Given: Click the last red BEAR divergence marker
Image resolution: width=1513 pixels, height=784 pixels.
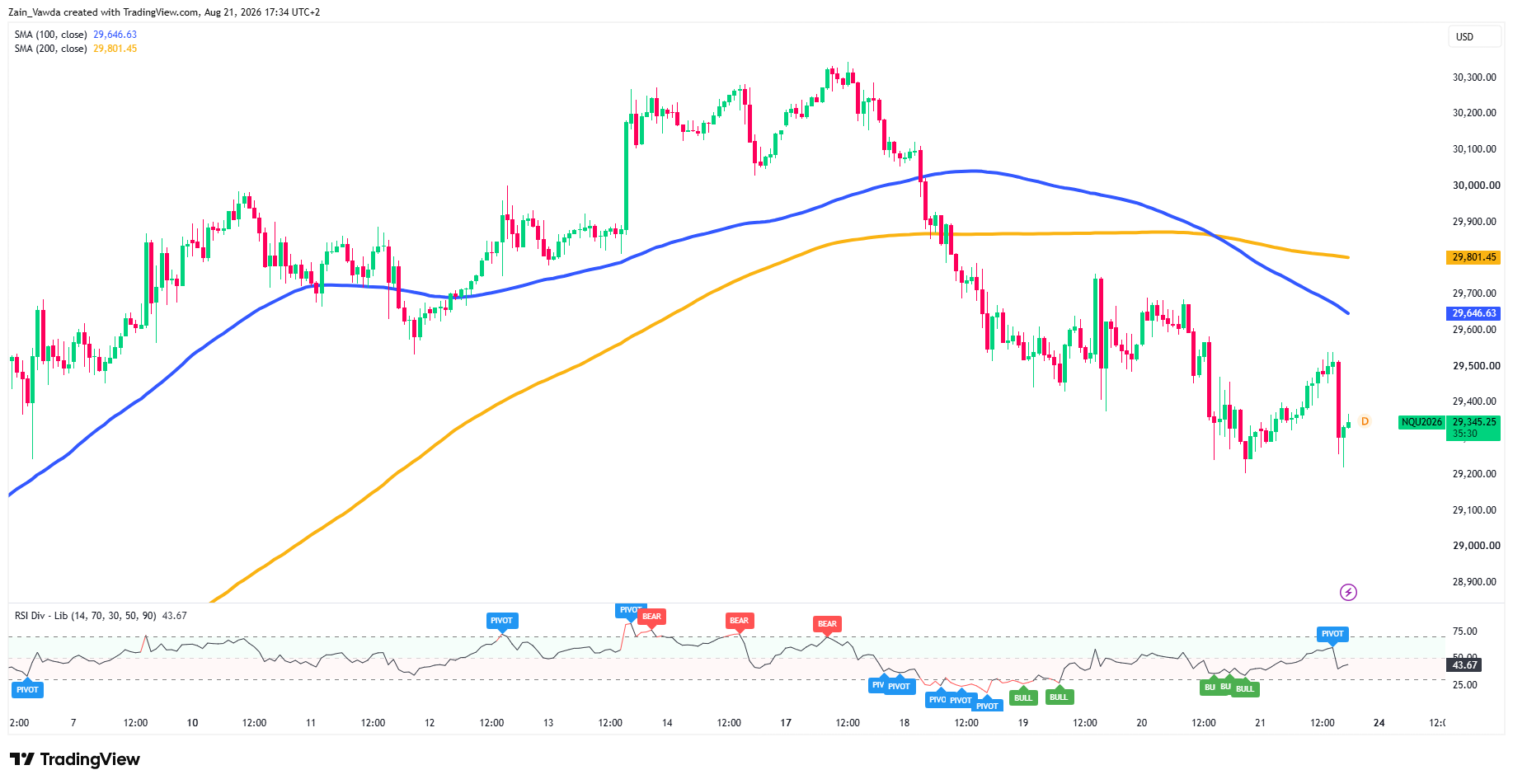Looking at the screenshot, I should (827, 624).
